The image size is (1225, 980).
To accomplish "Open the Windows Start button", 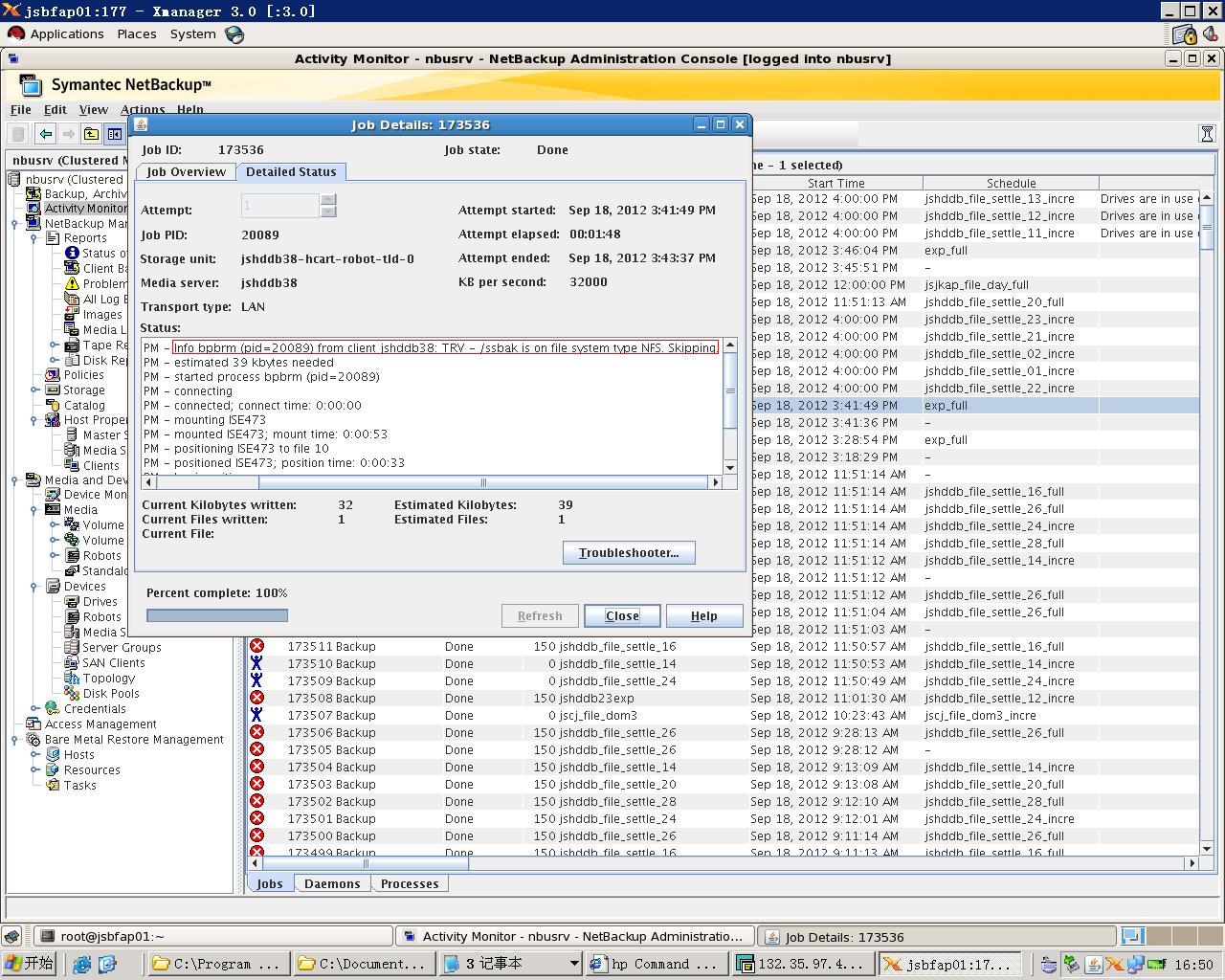I will tap(29, 964).
